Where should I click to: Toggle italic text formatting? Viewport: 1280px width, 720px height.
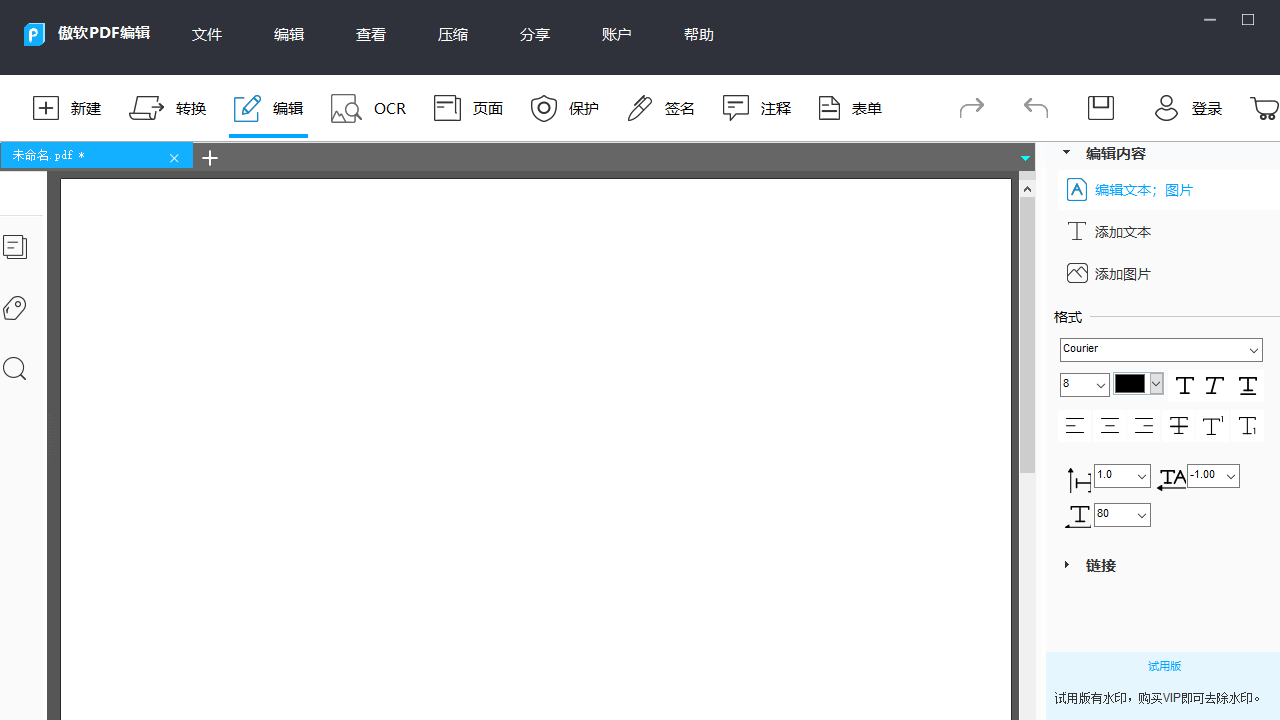pos(1213,385)
